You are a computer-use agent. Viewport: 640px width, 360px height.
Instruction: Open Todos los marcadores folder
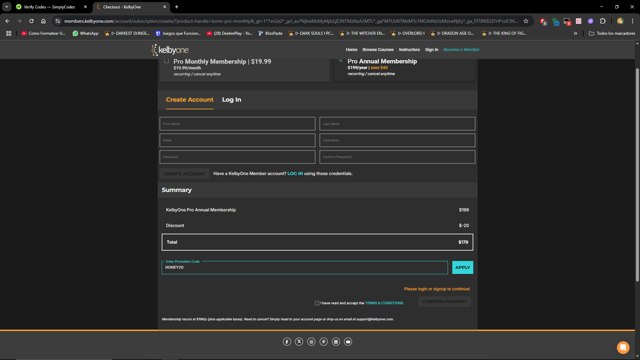611,33
